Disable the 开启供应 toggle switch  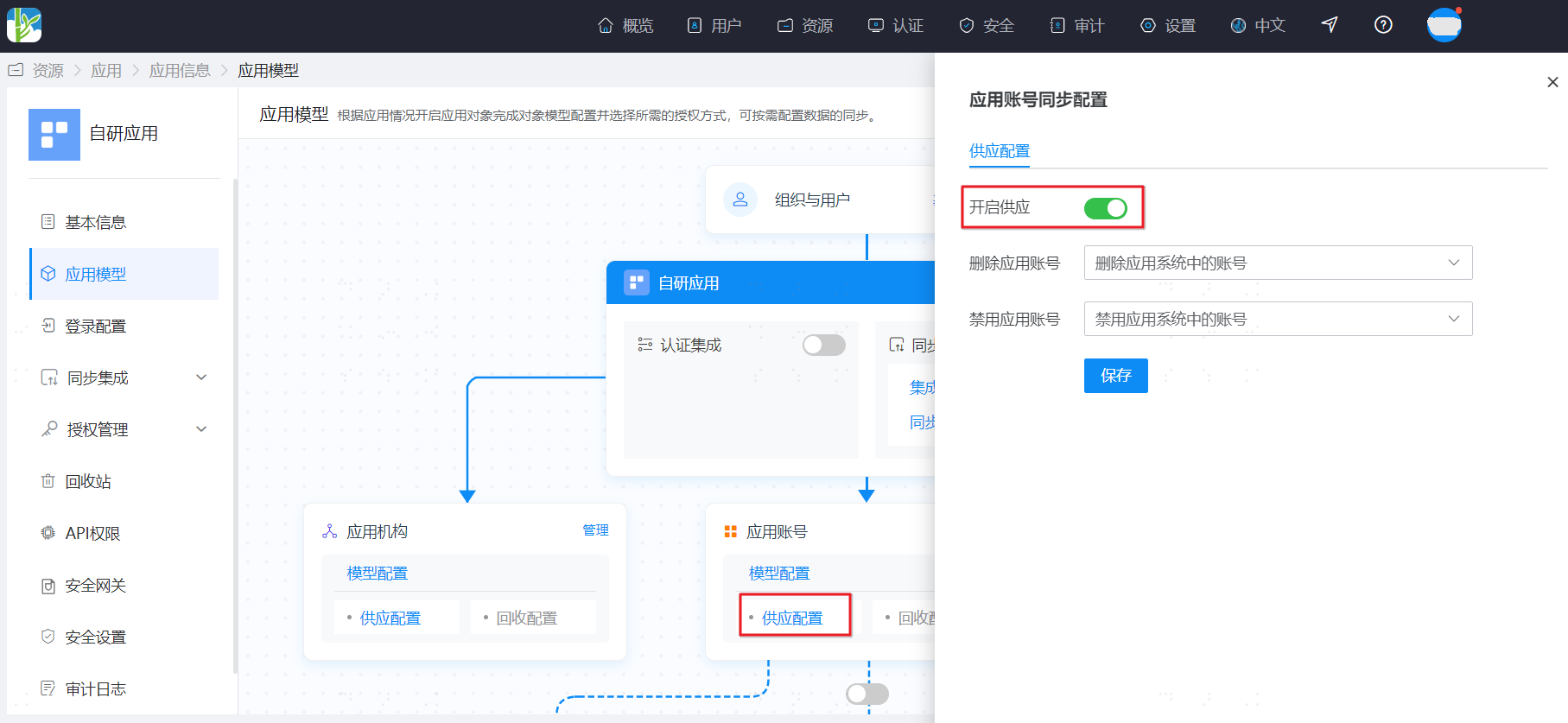pyautogui.click(x=1105, y=208)
